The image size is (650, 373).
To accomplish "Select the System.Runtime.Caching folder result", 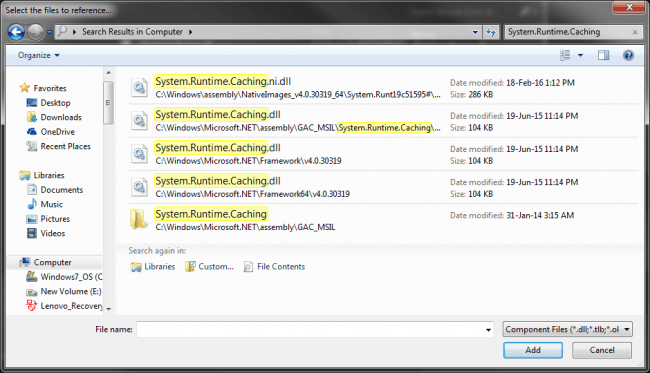I will [x=211, y=214].
